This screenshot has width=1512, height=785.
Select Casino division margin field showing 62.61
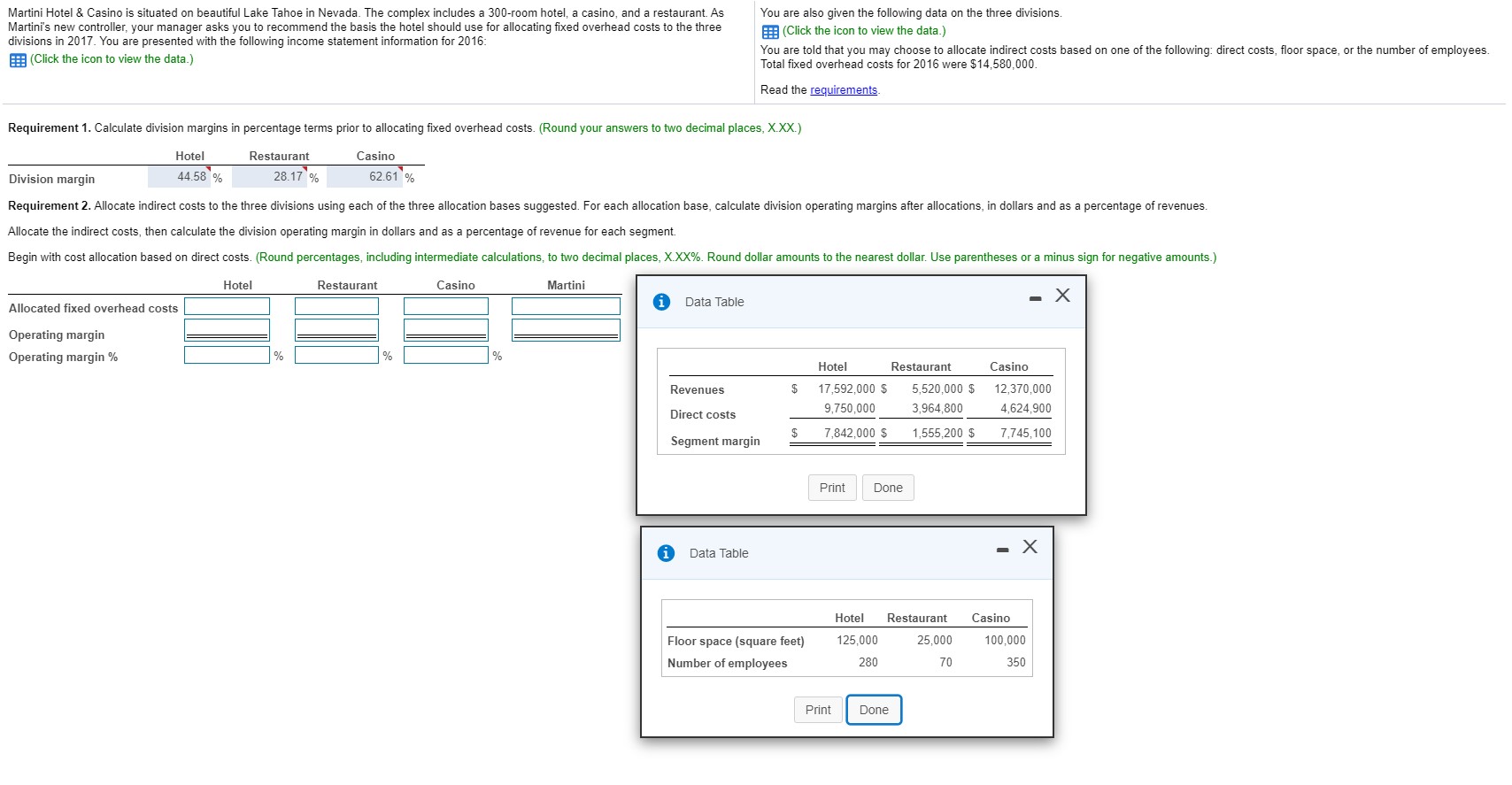pos(365,177)
